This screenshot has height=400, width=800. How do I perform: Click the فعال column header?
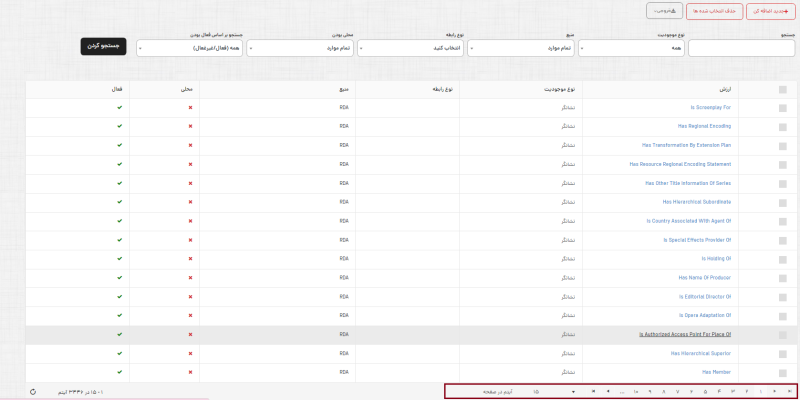click(117, 88)
